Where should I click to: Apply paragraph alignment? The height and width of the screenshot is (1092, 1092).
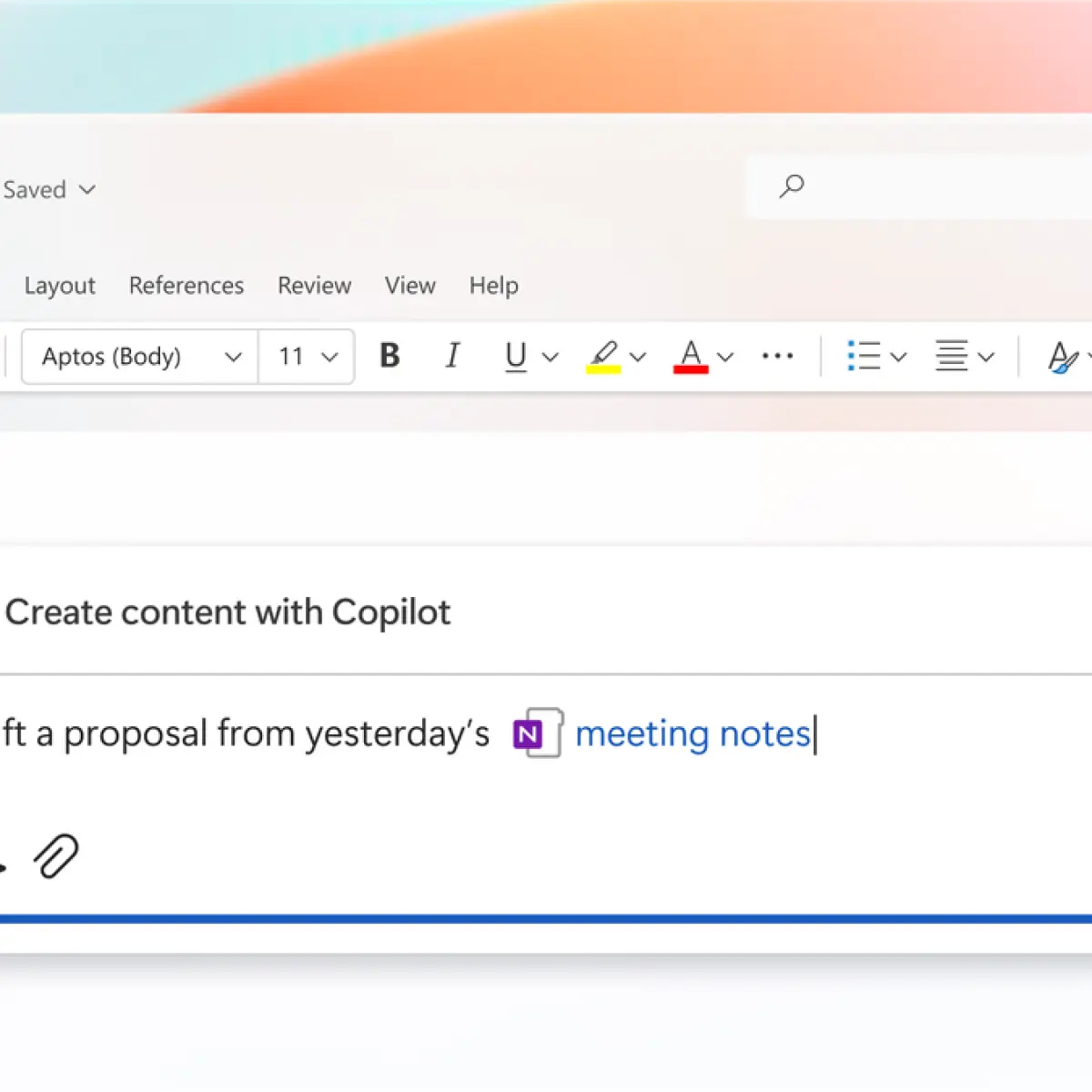click(x=952, y=356)
